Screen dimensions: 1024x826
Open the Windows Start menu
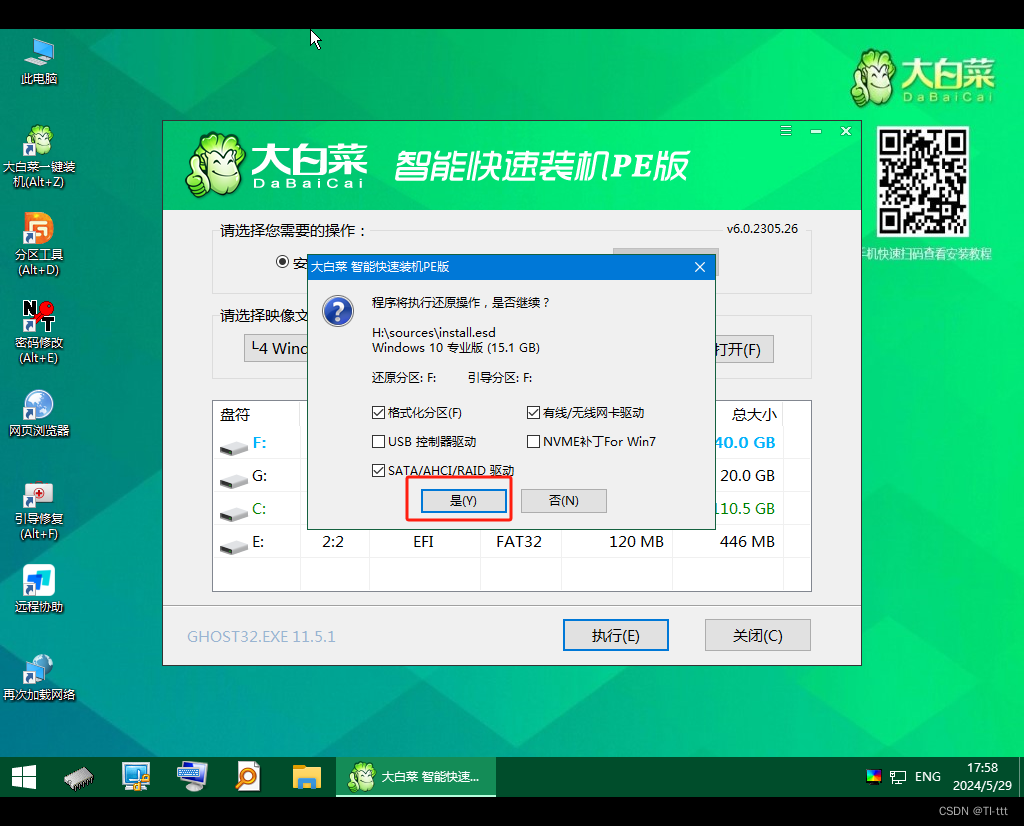click(x=22, y=776)
